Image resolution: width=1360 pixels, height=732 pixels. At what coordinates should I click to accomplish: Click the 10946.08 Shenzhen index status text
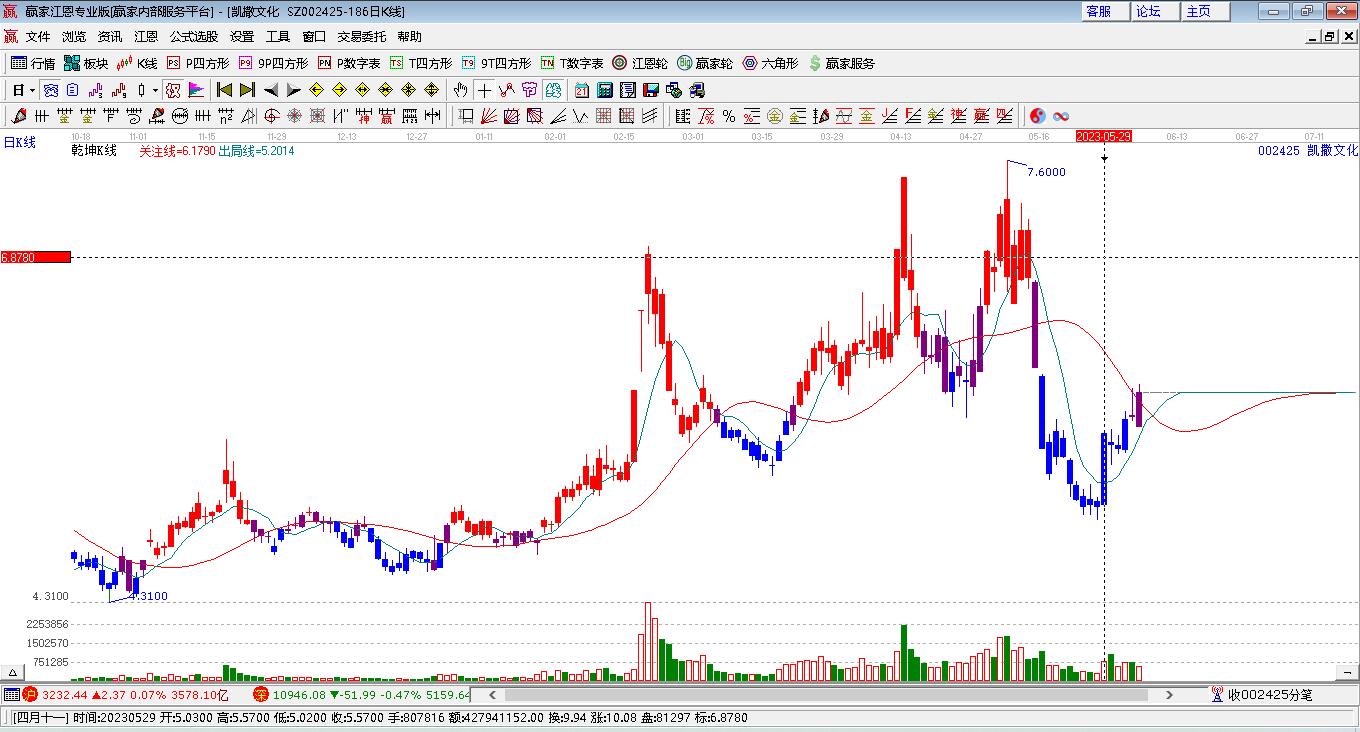point(301,694)
